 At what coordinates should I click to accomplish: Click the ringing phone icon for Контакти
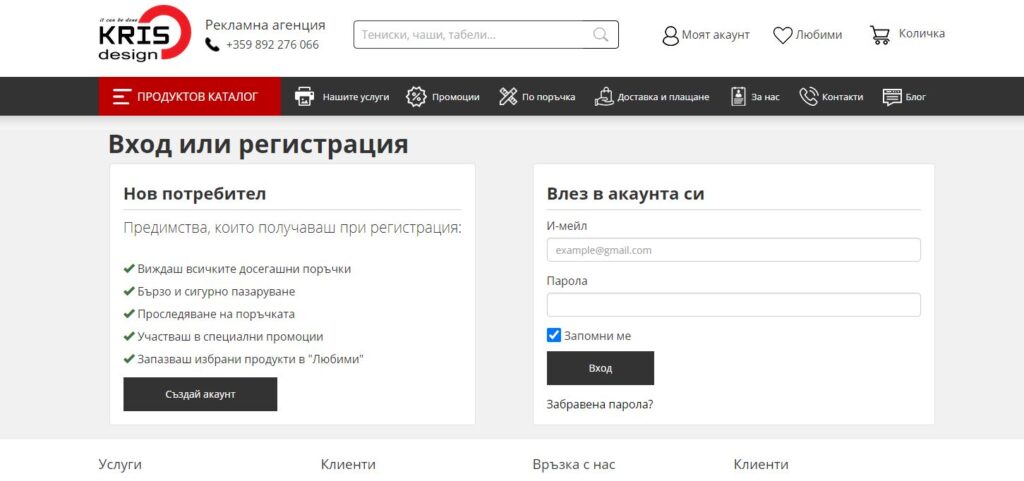point(808,97)
